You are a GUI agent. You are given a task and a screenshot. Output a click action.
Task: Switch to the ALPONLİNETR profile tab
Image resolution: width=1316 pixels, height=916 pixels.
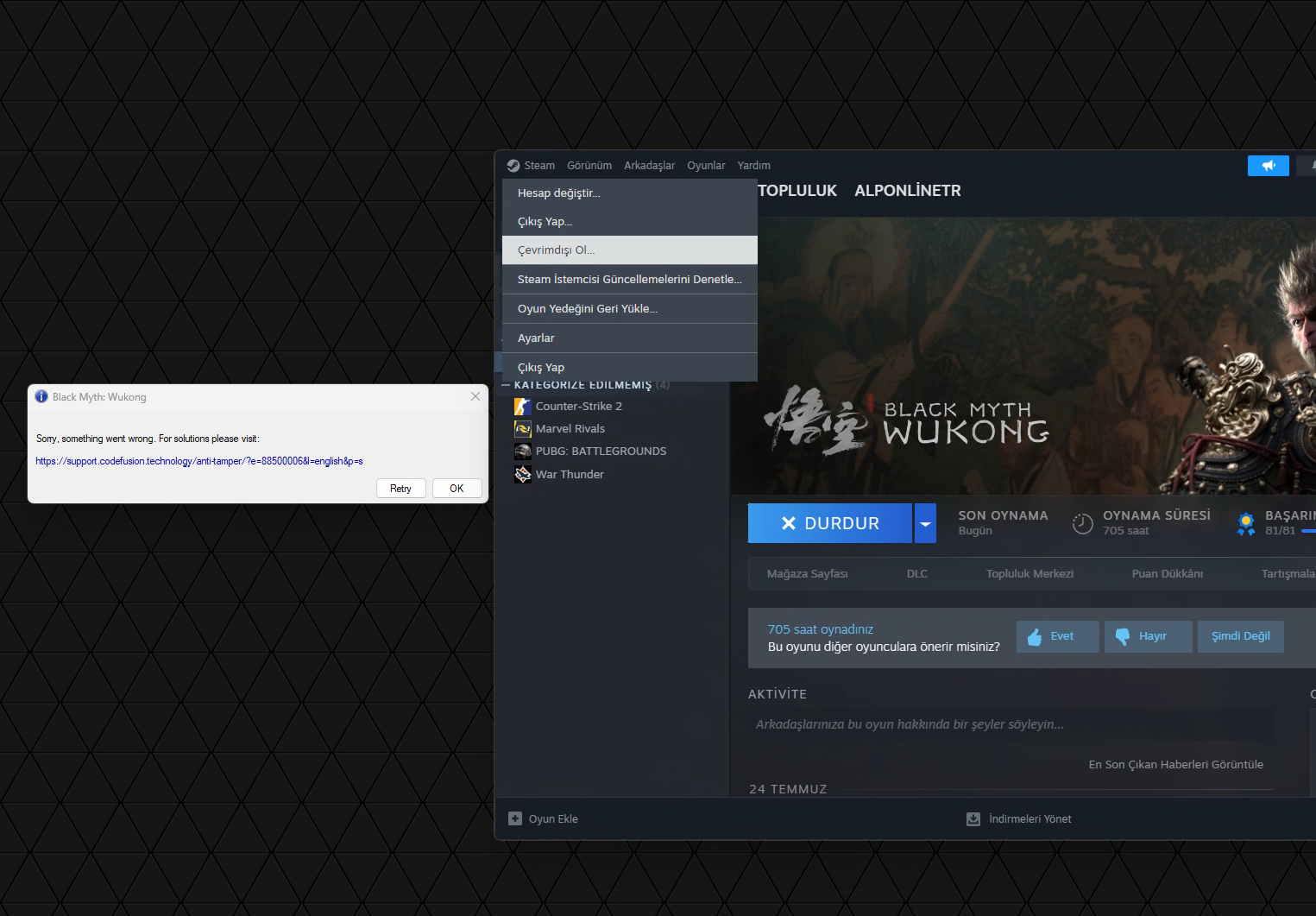(x=908, y=191)
